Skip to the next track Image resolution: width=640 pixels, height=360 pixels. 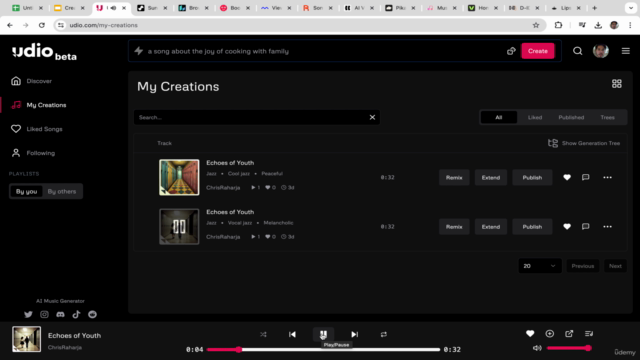354,334
